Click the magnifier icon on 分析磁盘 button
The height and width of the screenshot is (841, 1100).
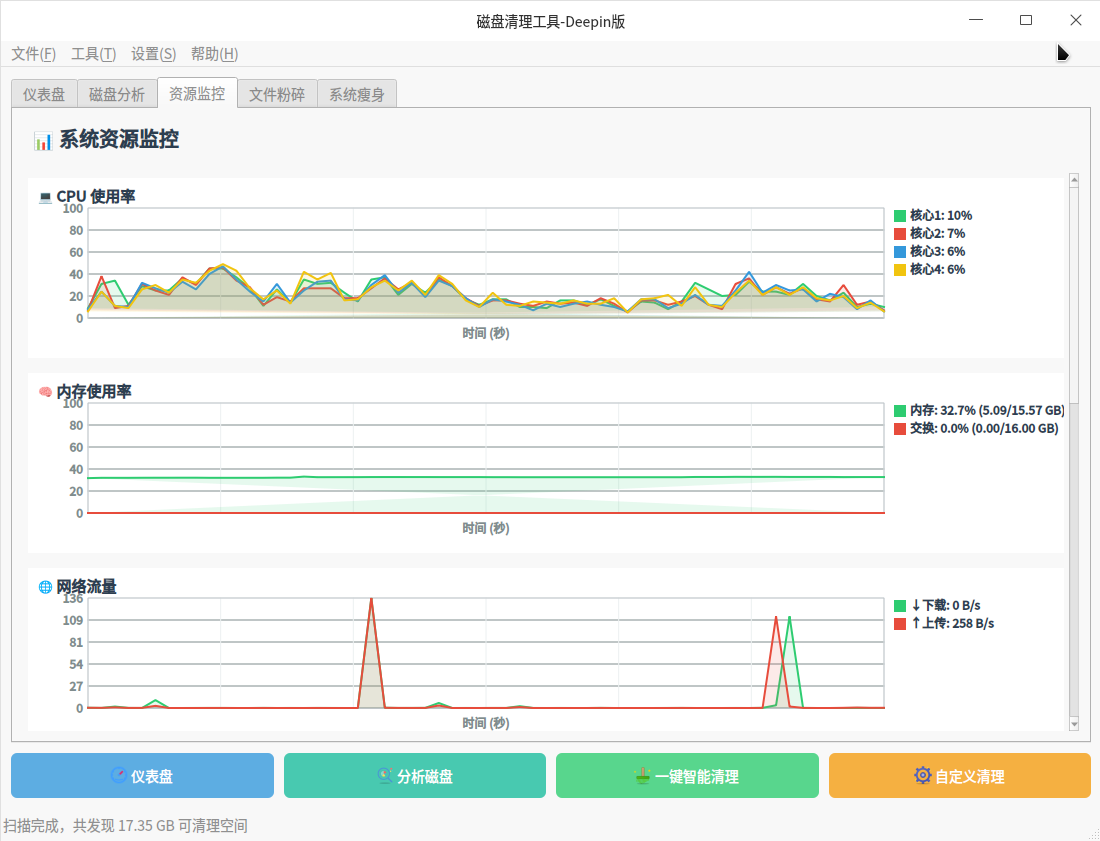[x=385, y=776]
